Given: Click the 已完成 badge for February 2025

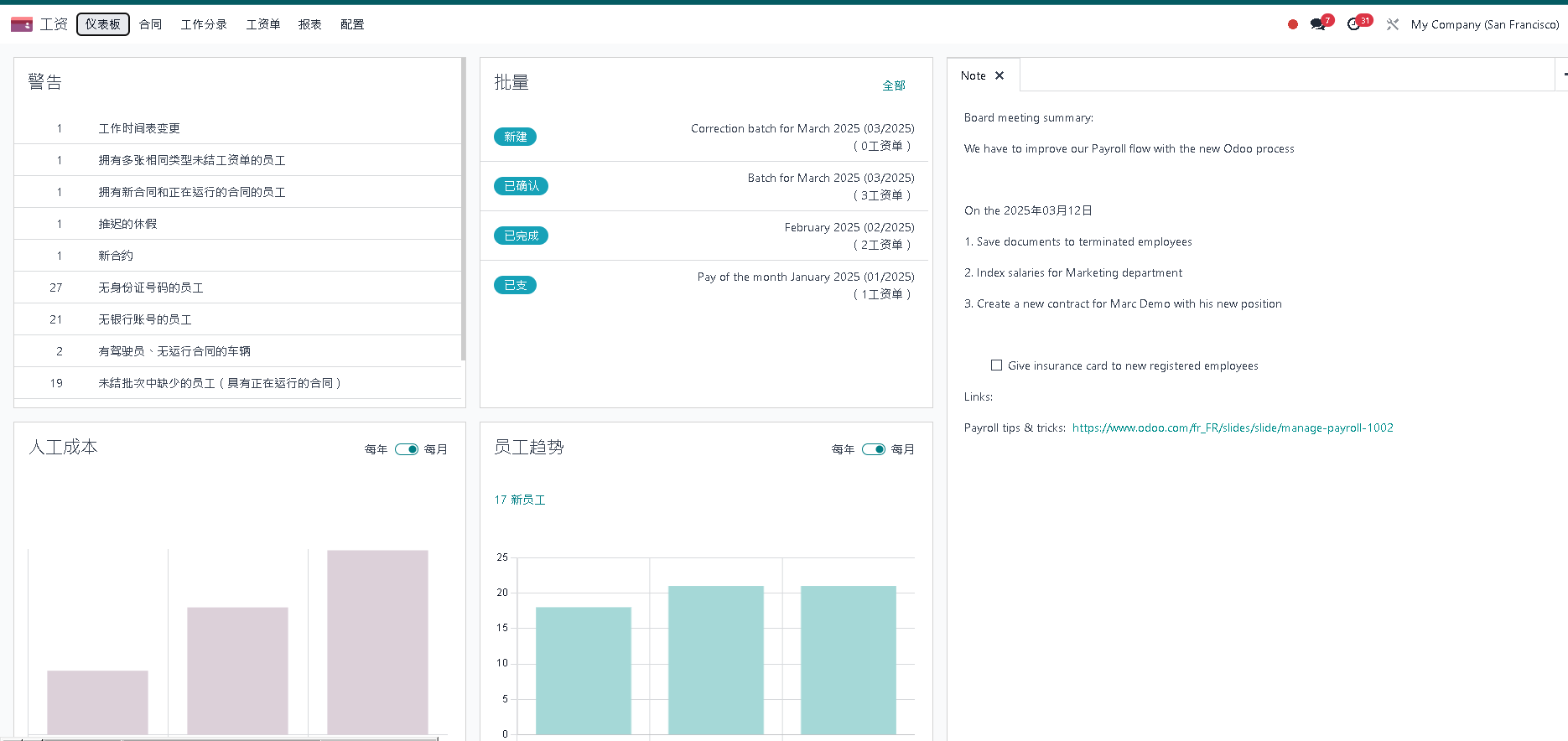Looking at the screenshot, I should pos(521,236).
